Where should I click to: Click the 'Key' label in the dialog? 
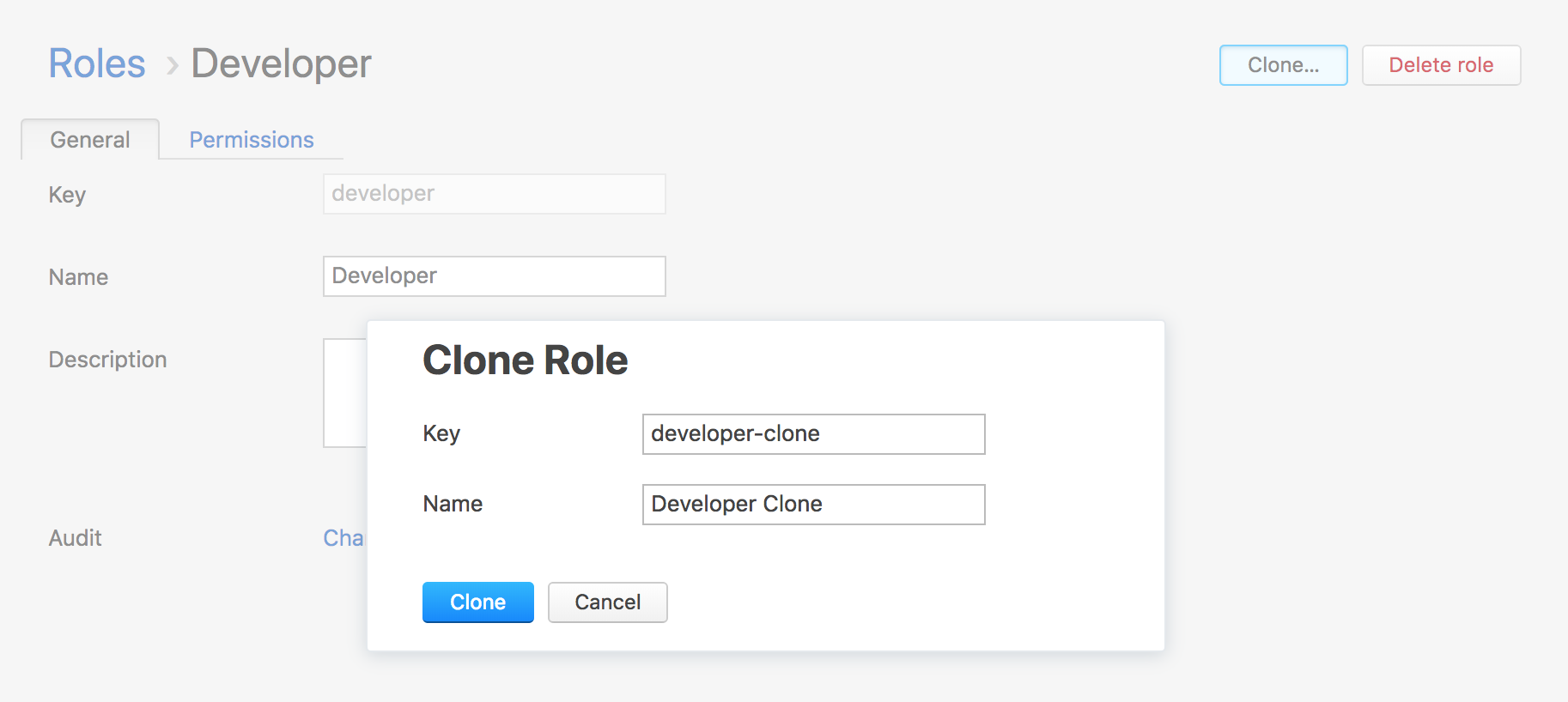[441, 433]
